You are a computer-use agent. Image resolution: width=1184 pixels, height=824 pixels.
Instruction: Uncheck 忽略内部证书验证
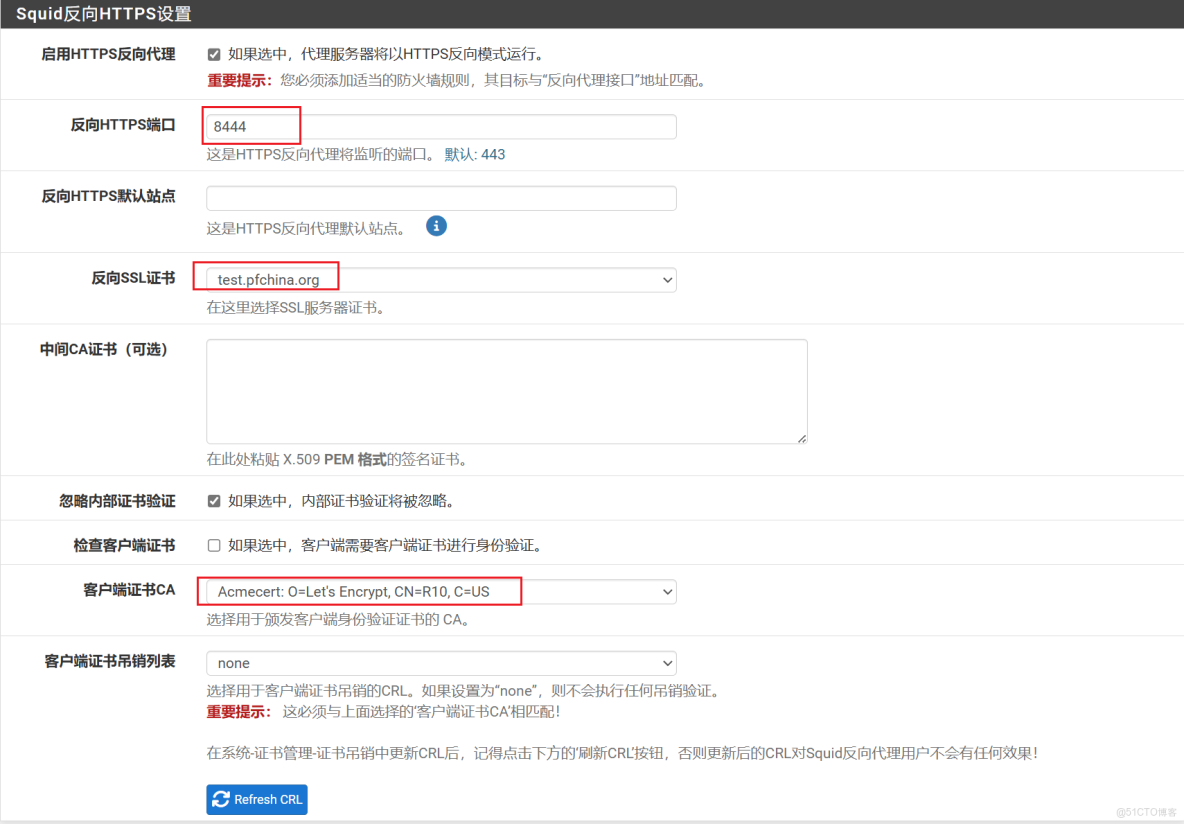(214, 500)
